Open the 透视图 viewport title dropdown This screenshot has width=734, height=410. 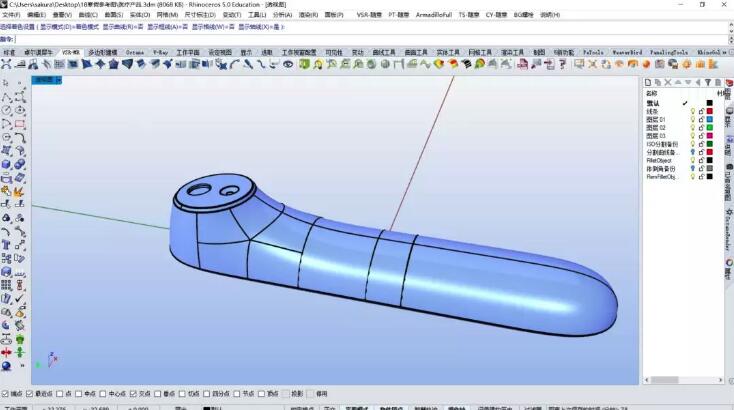click(x=59, y=80)
